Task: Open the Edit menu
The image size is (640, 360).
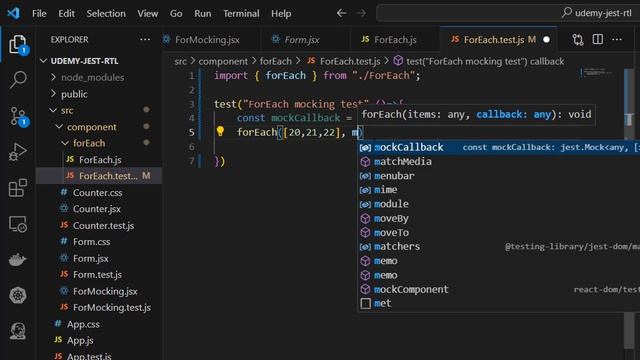Action: (x=66, y=13)
